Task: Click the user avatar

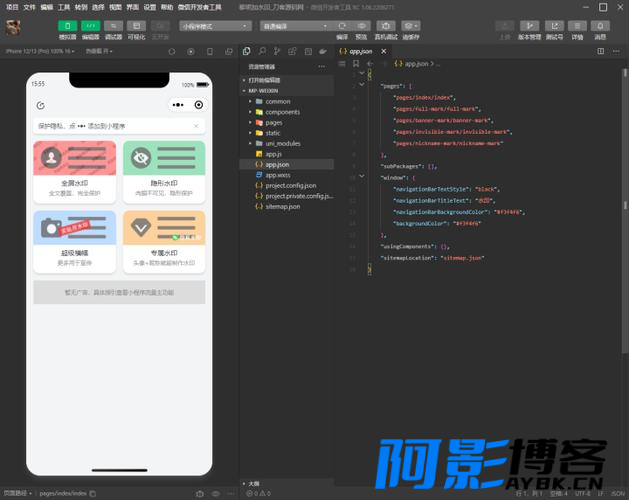Action: click(13, 28)
